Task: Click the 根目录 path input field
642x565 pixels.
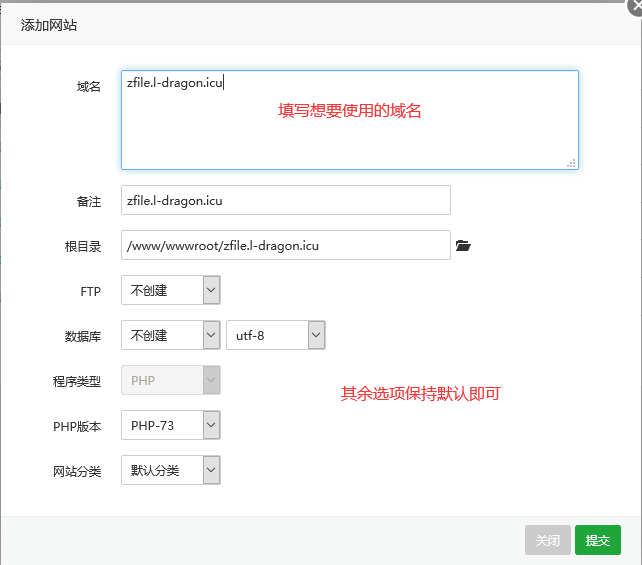Action: [285, 245]
